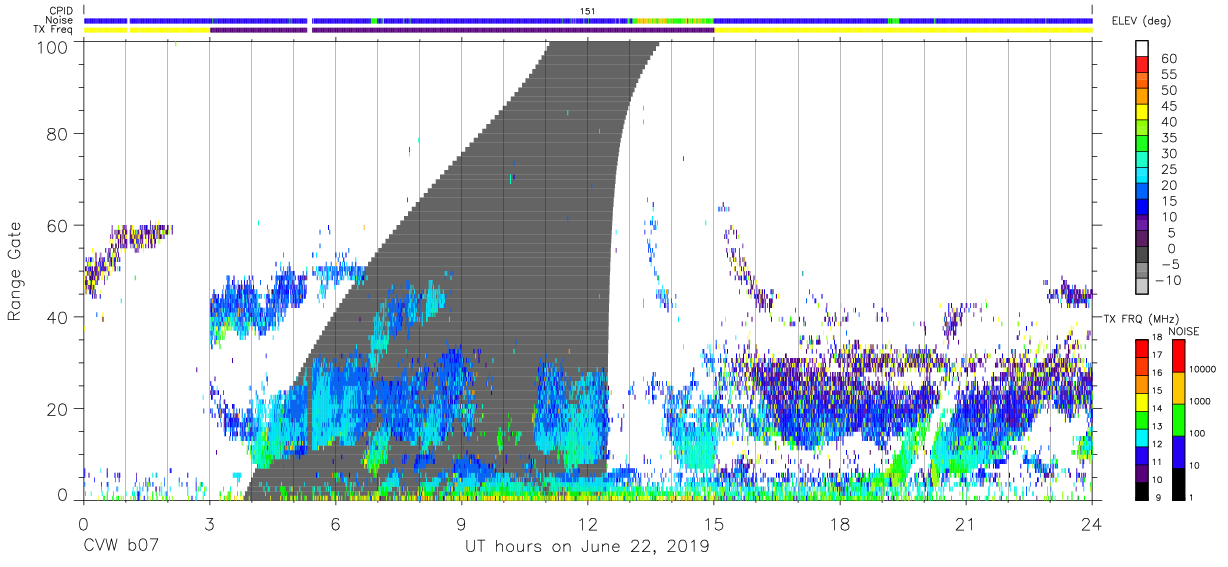Viewport: 1228px width, 567px height.
Task: Click UT hours axis tick '24'
Action: tap(1092, 523)
